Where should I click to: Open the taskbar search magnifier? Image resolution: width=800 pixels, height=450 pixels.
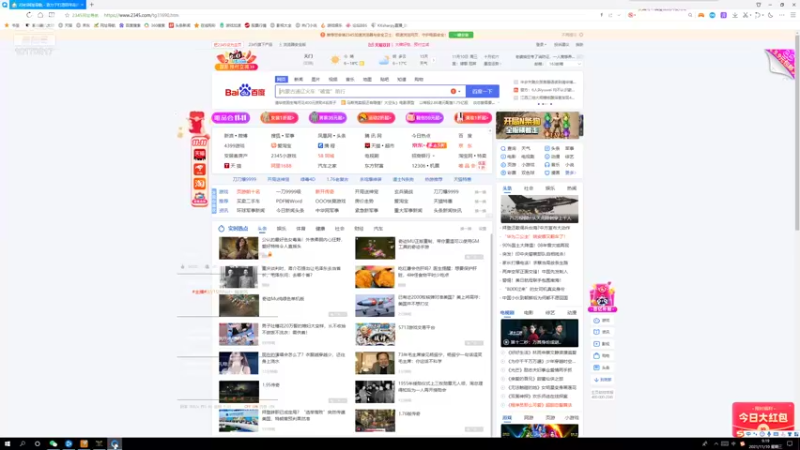point(22,444)
